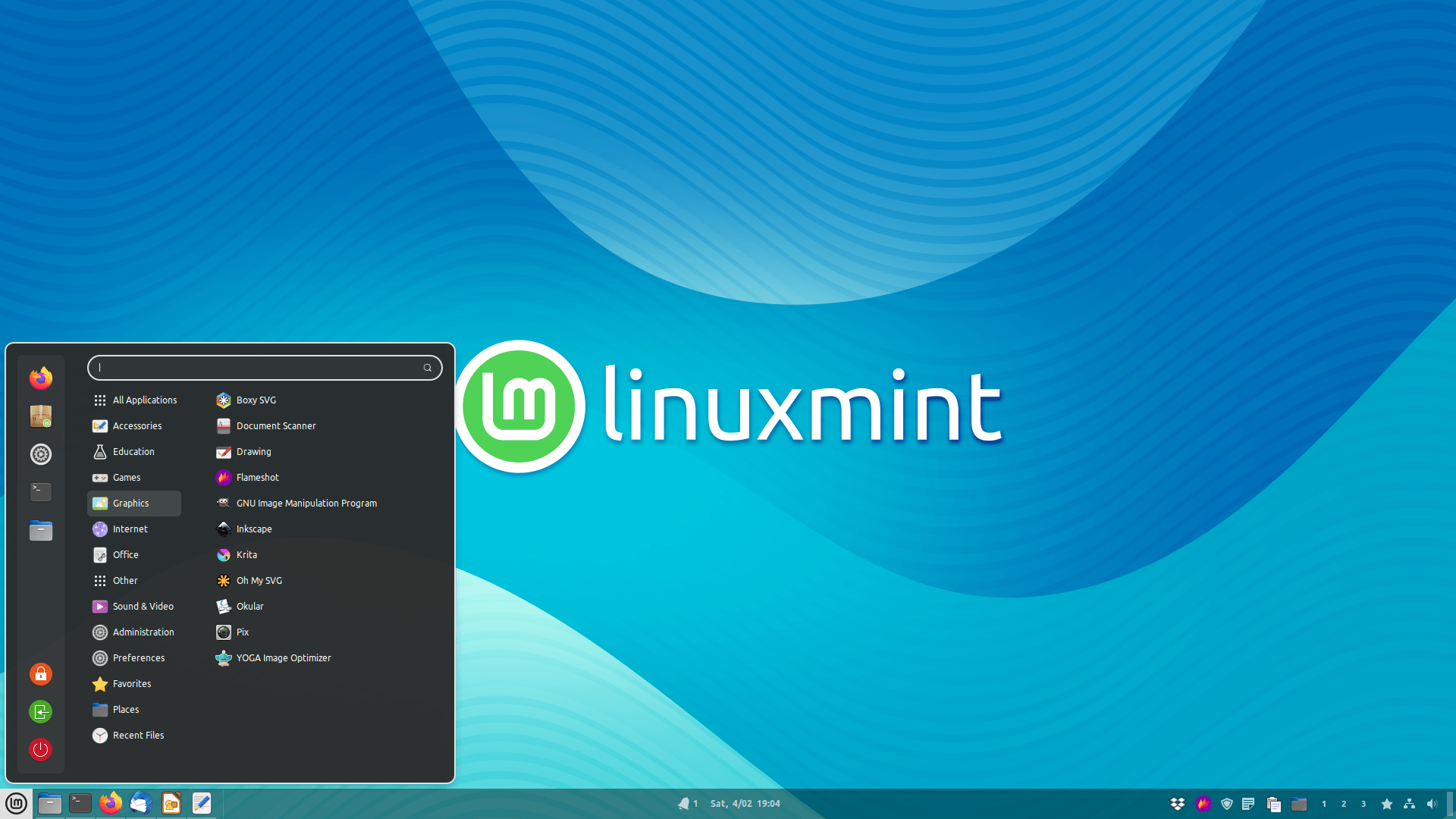Click the orange Lock Screen icon
This screenshot has height=819, width=1456.
[x=41, y=674]
